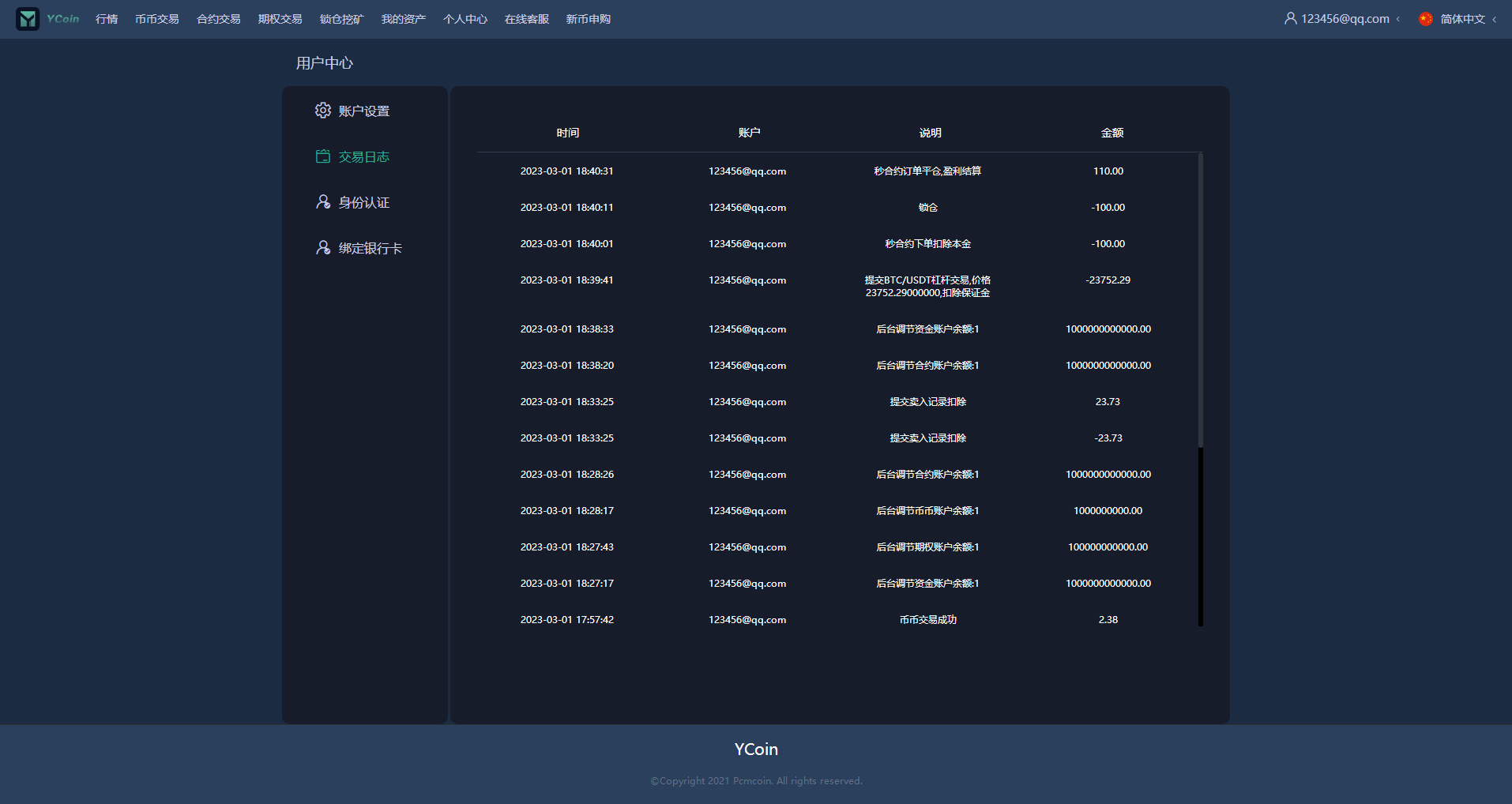This screenshot has width=1512, height=804.
Task: Click the 绑定银行卡 sidebar link
Action: [370, 248]
